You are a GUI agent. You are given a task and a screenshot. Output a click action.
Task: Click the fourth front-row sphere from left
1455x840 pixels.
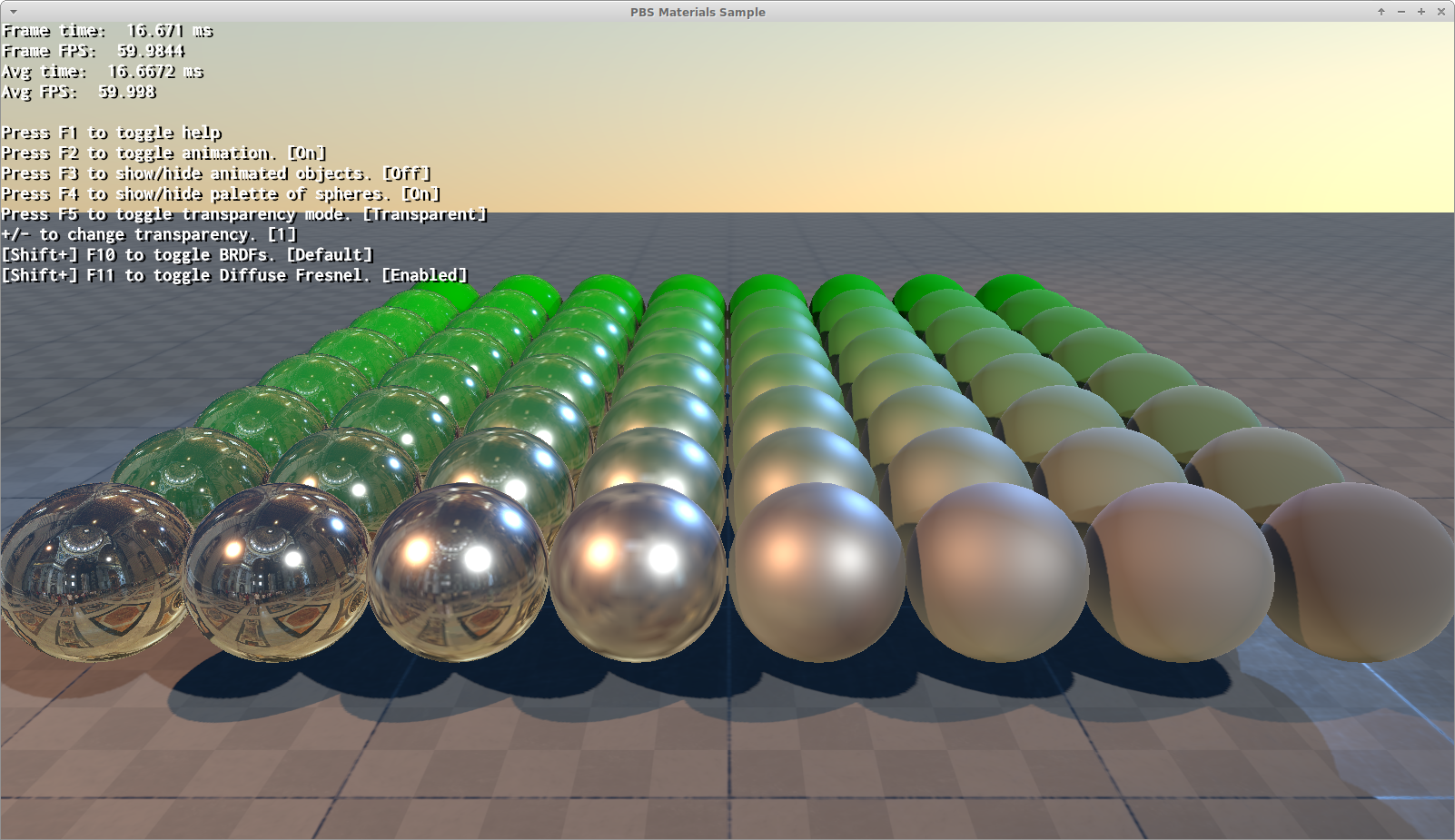638,570
